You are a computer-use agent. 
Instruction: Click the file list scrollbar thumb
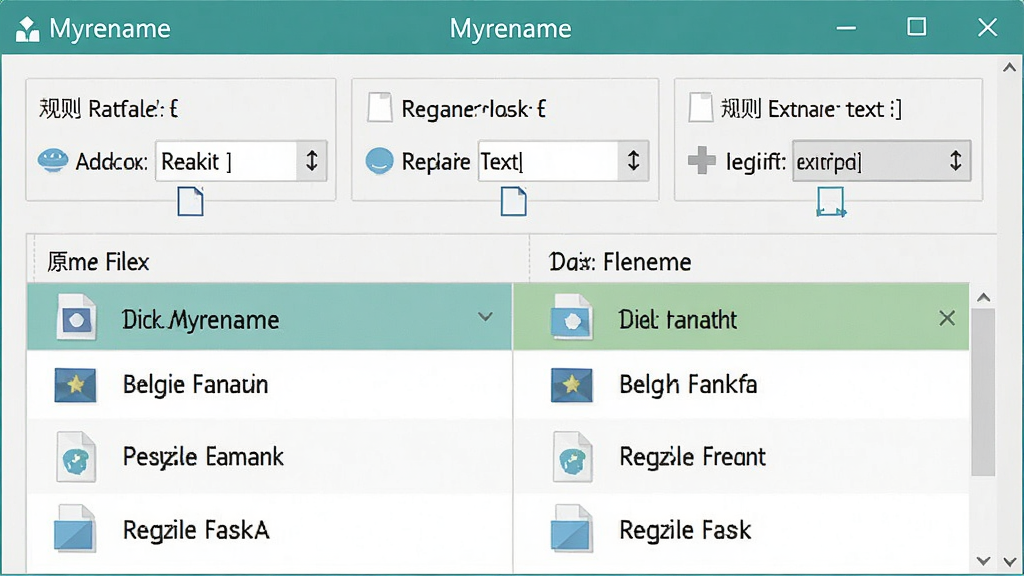click(983, 392)
